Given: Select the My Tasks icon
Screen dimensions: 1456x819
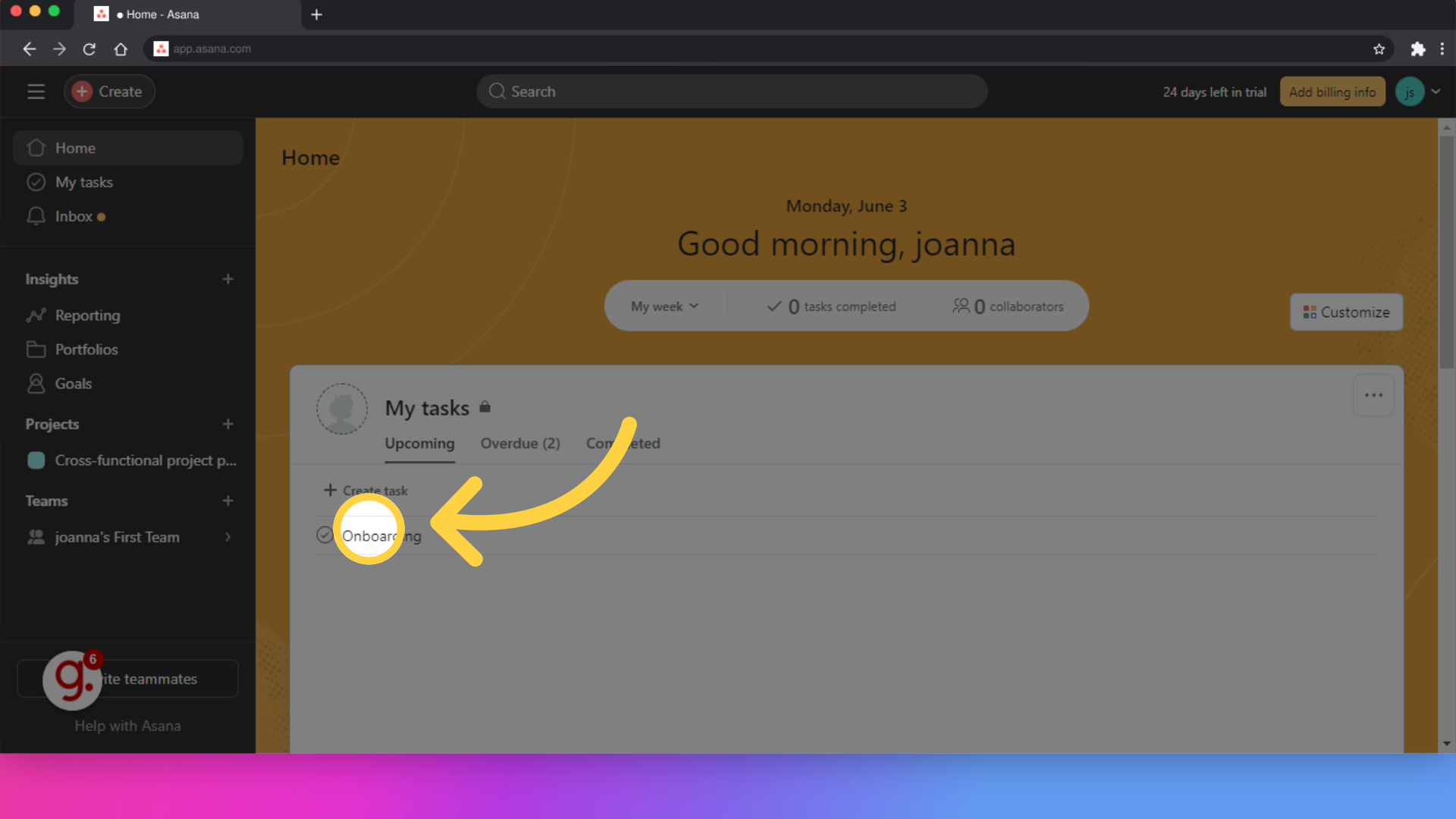Looking at the screenshot, I should [x=36, y=181].
